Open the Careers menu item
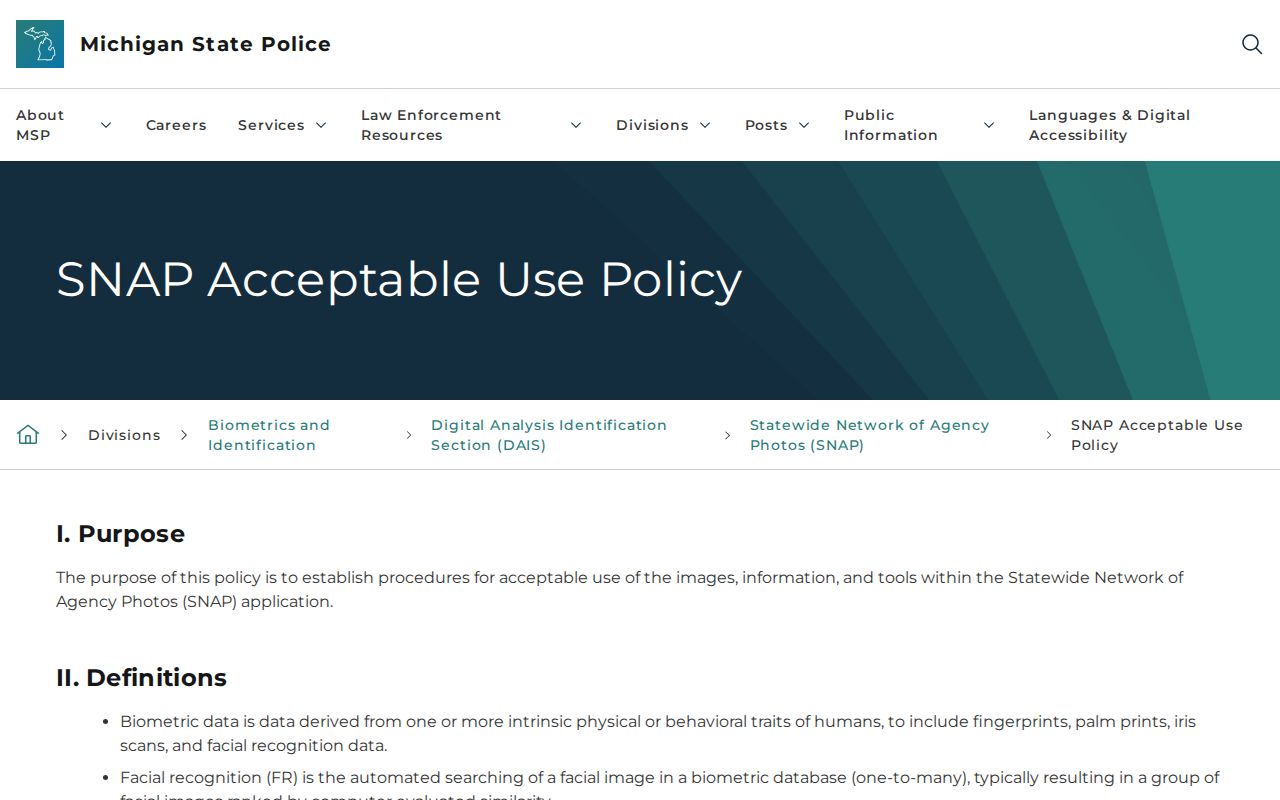Screen dimensions: 1280x800 176,125
